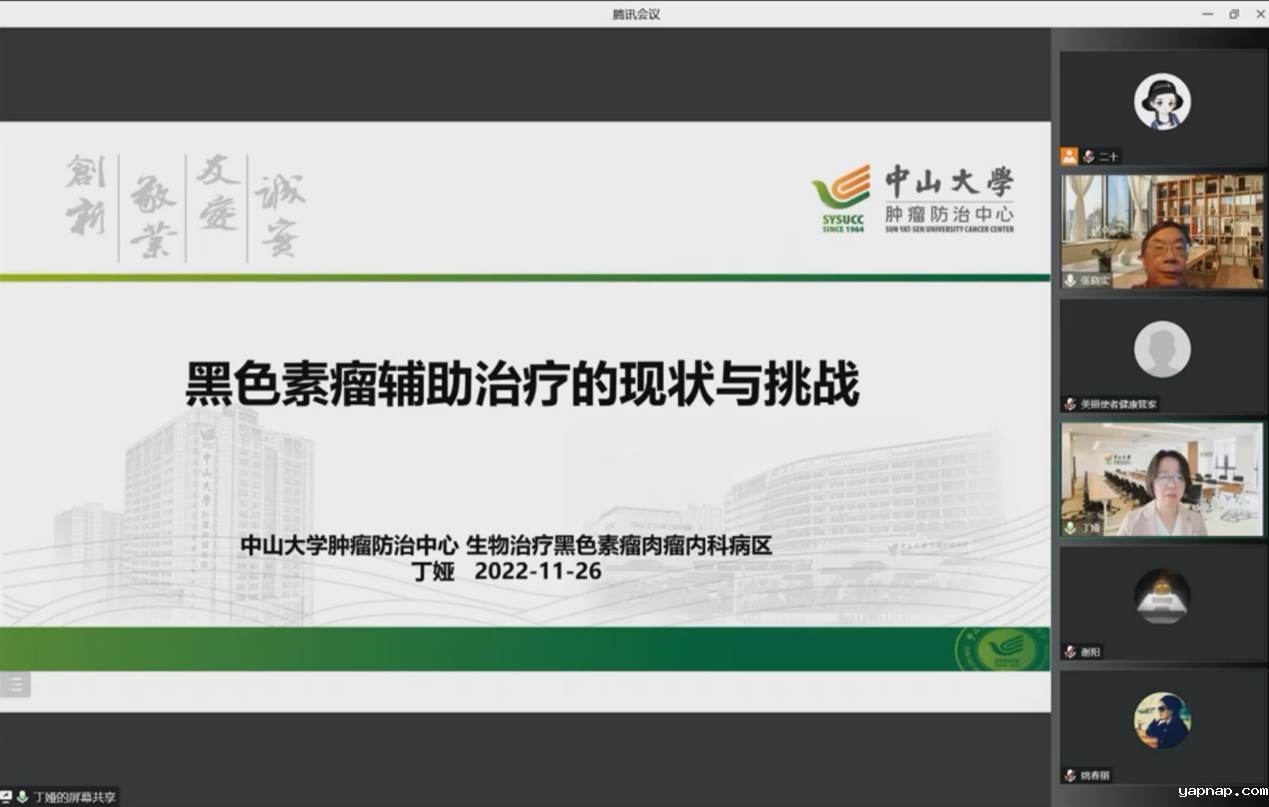Click the screen share icon at bottom-left

tap(6, 797)
